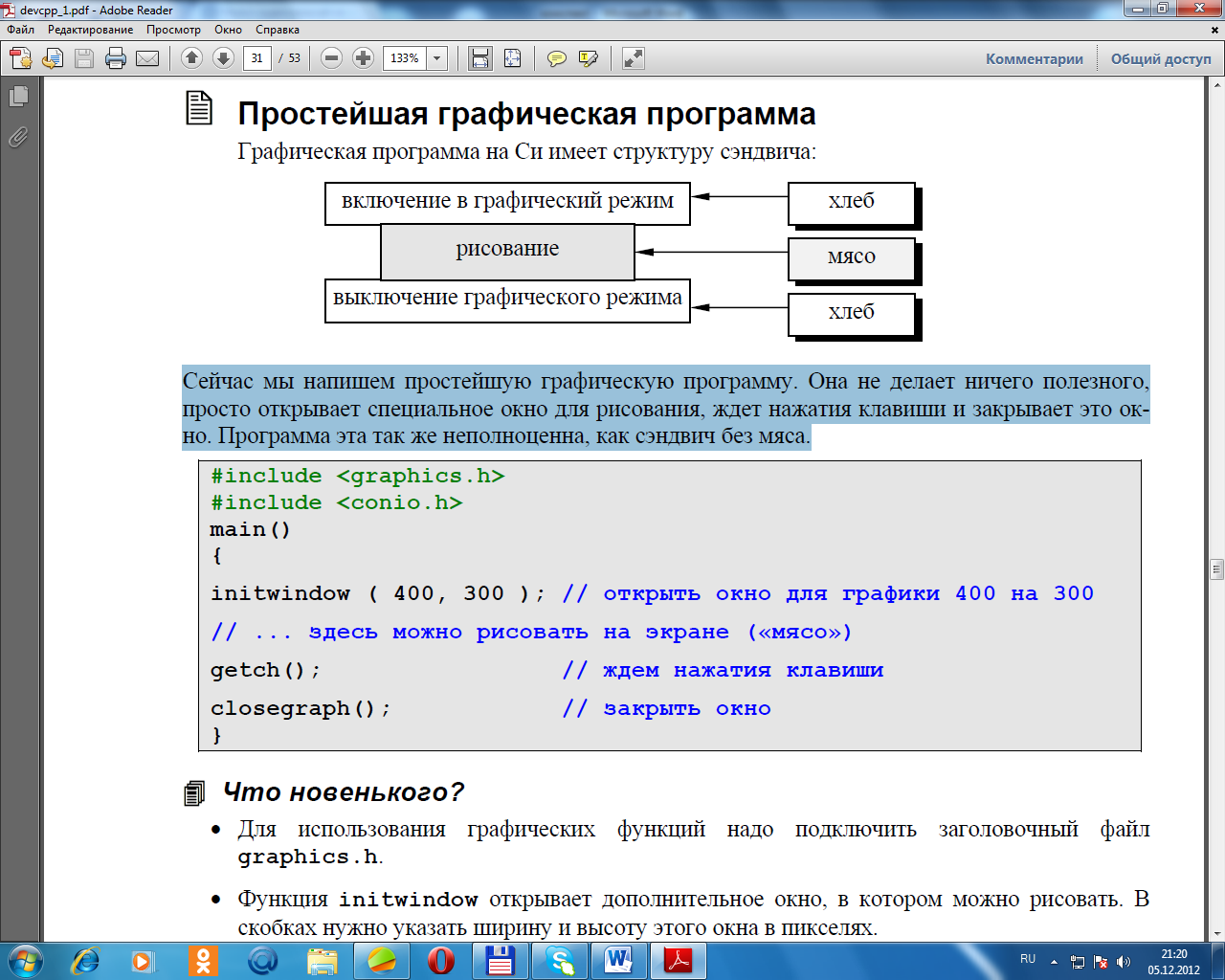Open the Файл menu
The image size is (1225, 980).
point(21,30)
